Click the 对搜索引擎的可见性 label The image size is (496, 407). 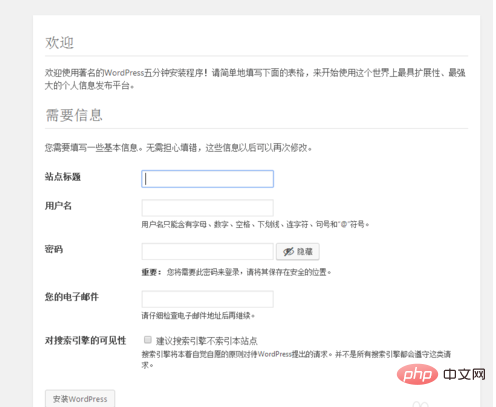[85, 340]
